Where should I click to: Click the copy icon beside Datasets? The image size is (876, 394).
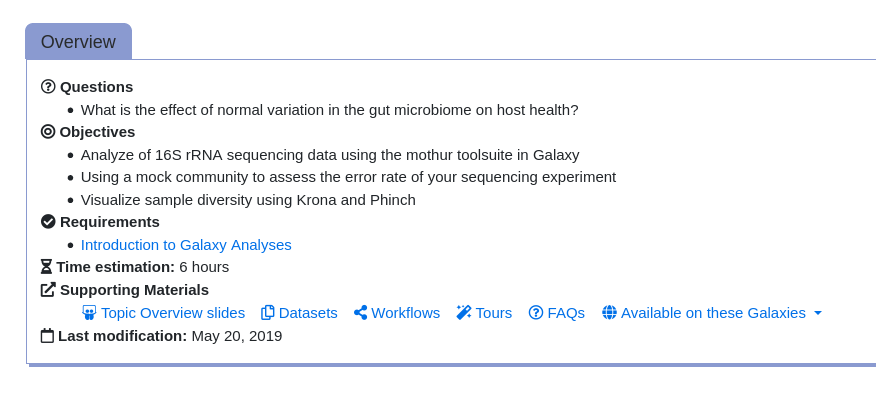268,312
